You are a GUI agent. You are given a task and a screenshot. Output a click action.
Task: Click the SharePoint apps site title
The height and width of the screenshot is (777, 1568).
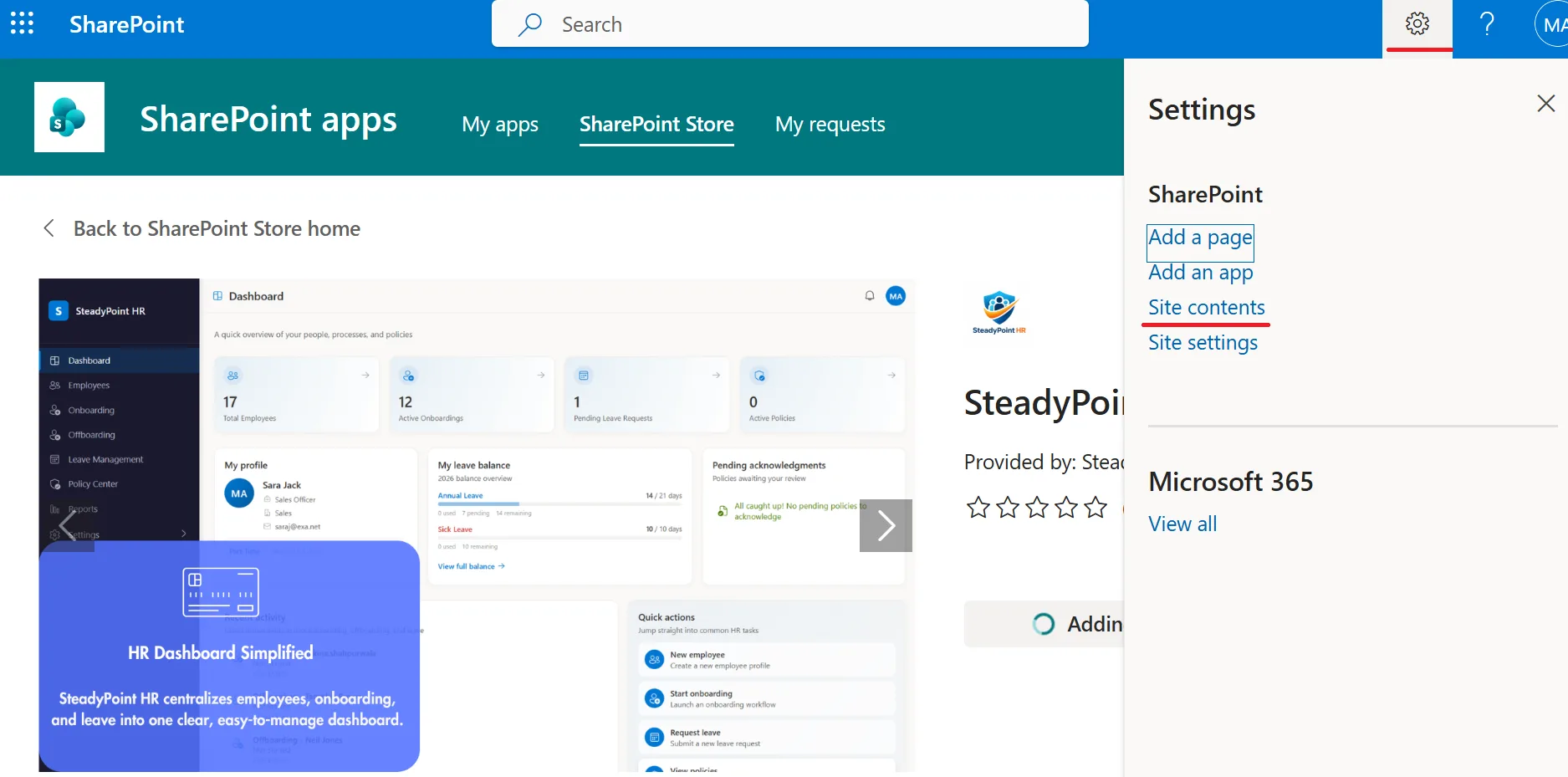(268, 120)
